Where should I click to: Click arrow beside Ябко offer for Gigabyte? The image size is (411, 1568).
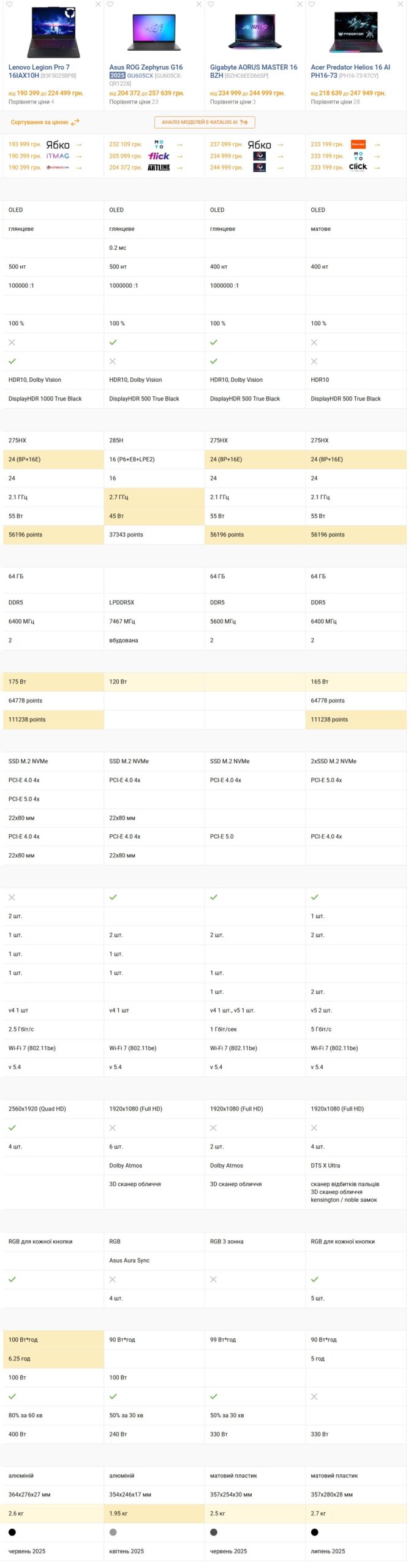pos(281,145)
